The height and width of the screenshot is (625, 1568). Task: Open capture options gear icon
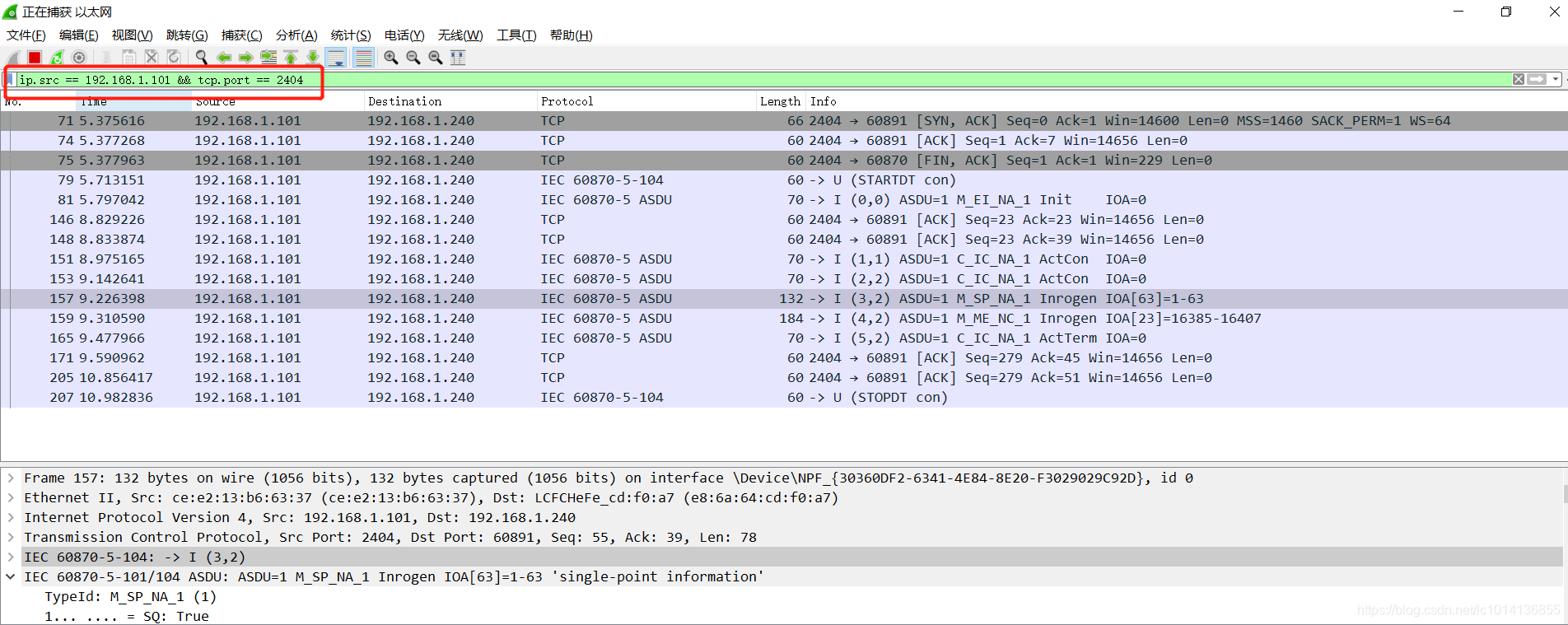point(79,58)
